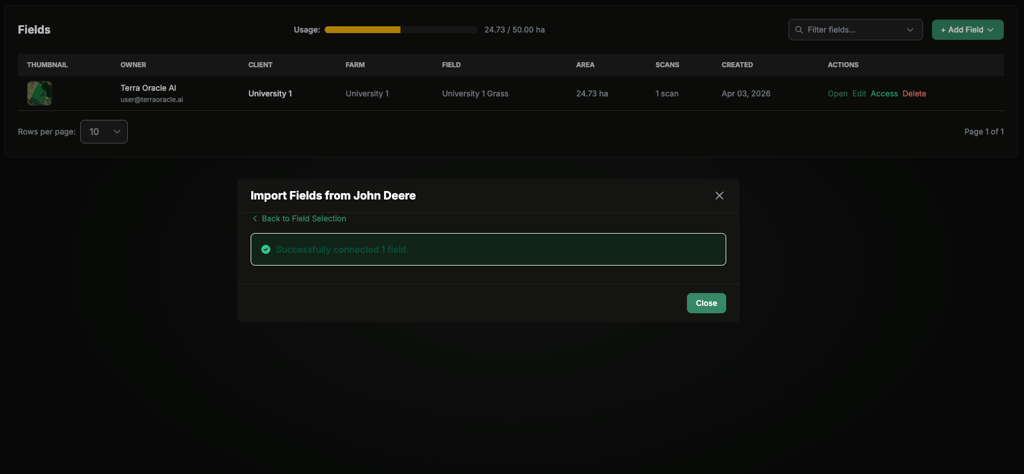Click the Apr 03, 2026 date

746,93
